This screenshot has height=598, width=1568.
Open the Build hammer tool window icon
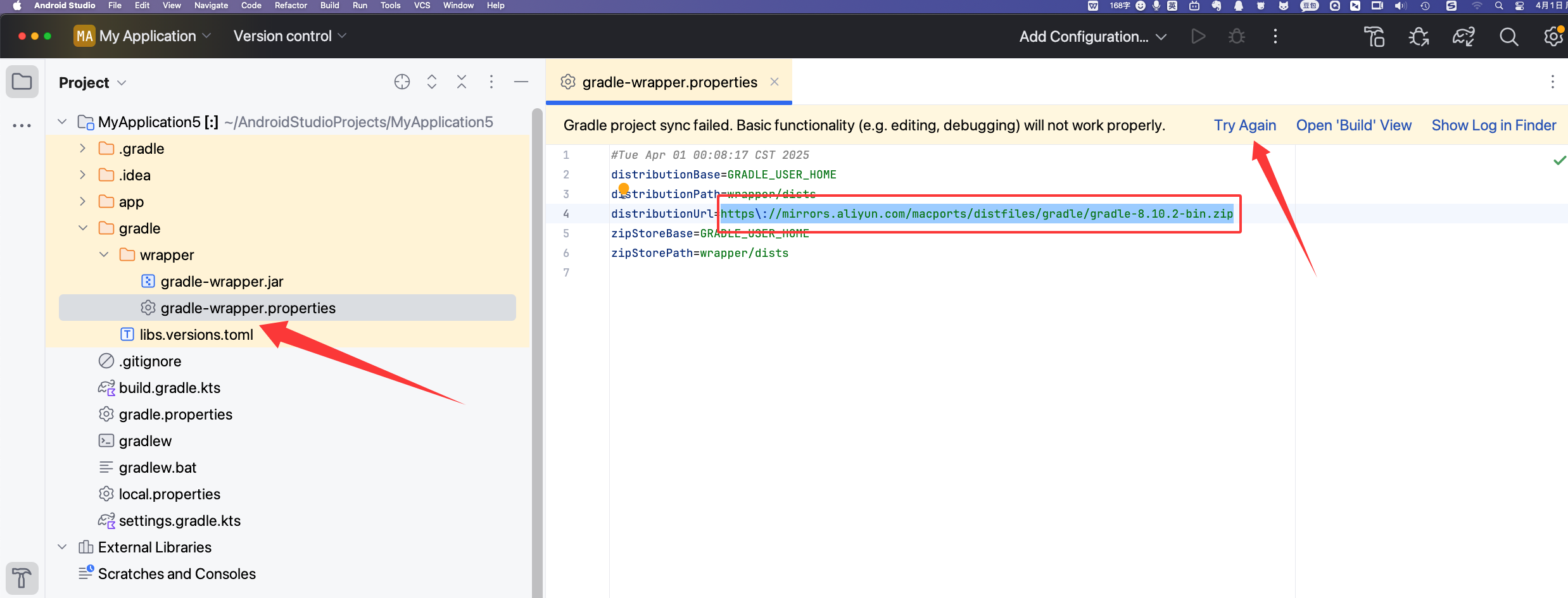(x=22, y=578)
